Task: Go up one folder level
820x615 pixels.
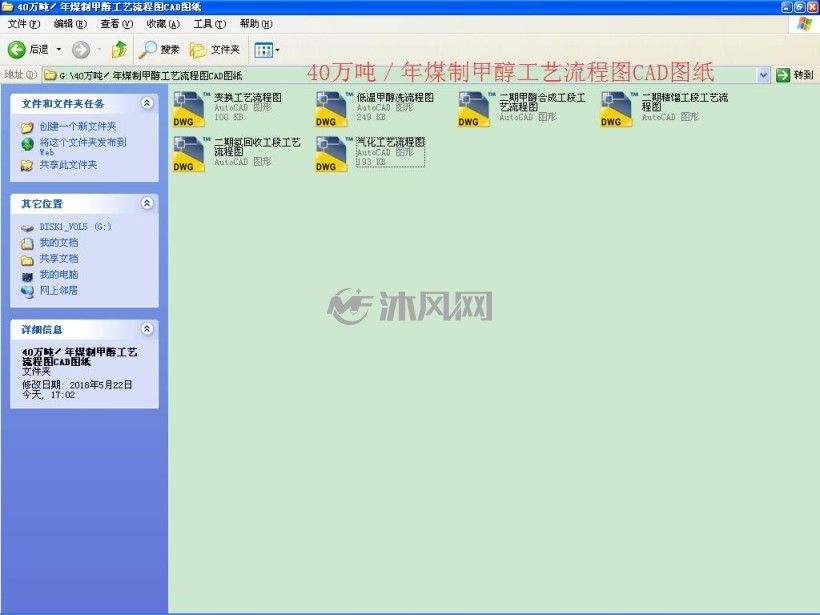Action: pos(119,50)
